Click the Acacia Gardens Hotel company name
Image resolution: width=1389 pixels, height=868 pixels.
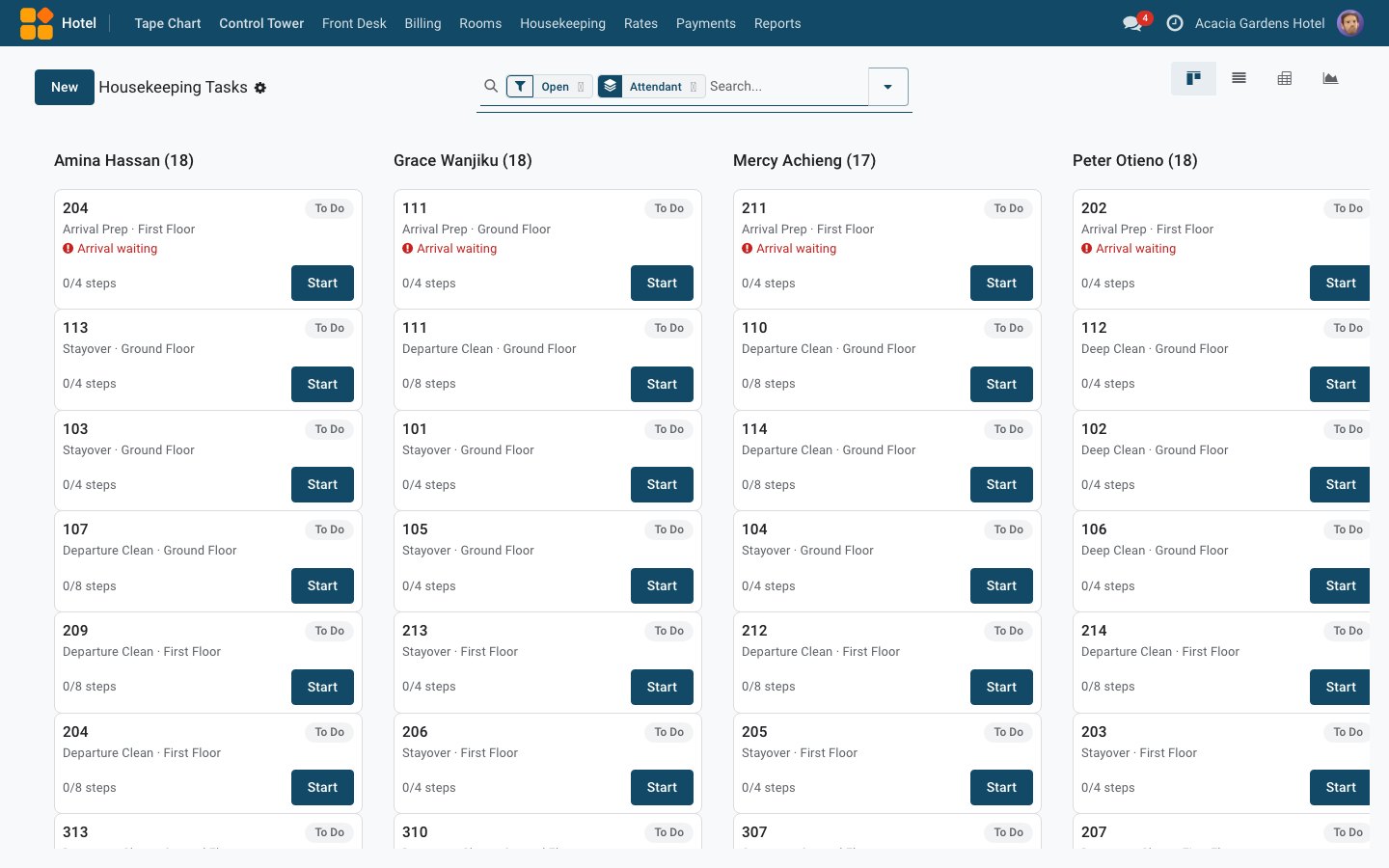(x=1260, y=23)
